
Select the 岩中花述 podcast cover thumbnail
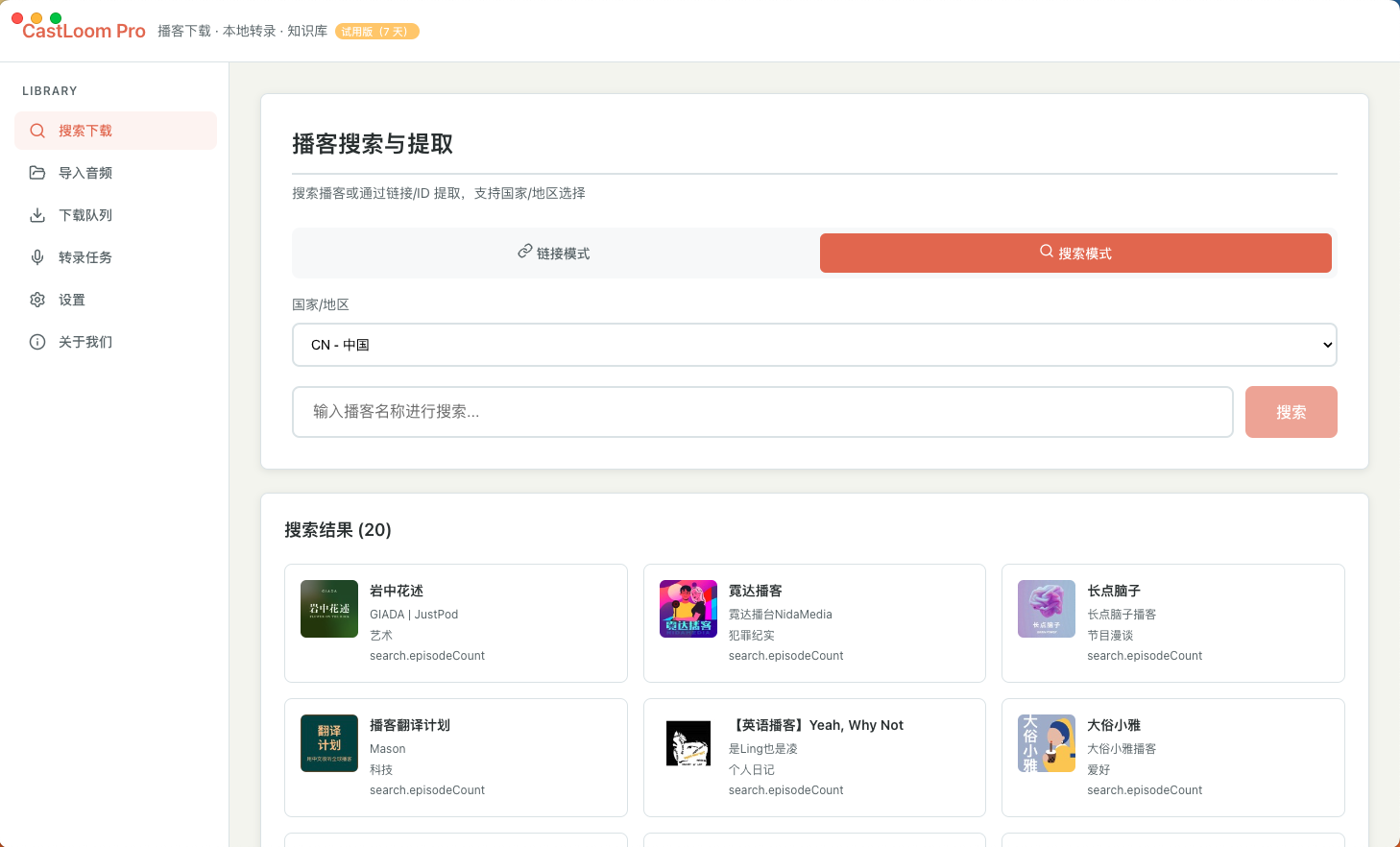coord(329,609)
